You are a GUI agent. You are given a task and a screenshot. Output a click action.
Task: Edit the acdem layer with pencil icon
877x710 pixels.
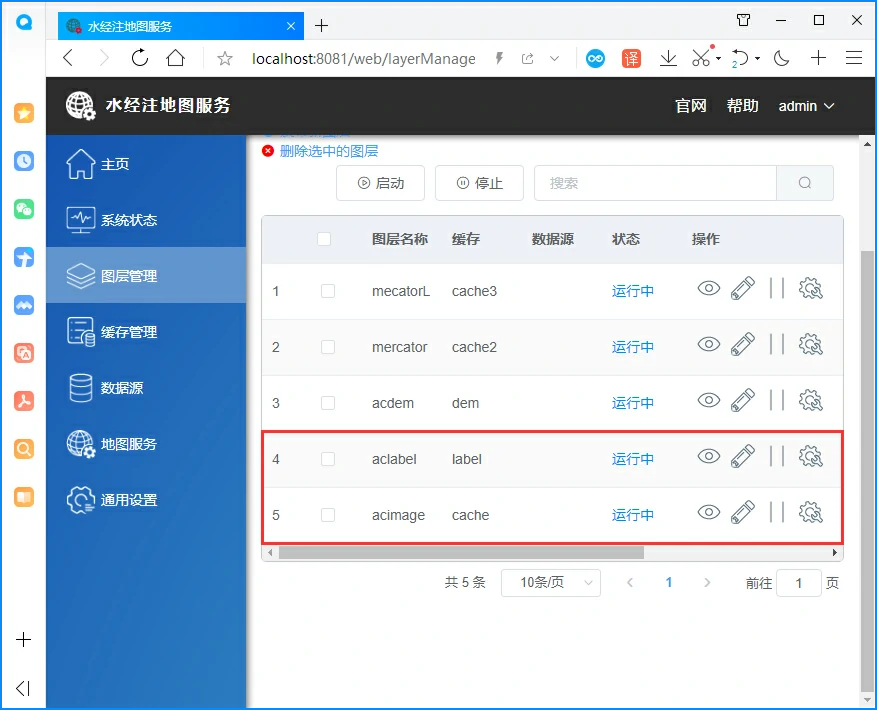click(743, 401)
